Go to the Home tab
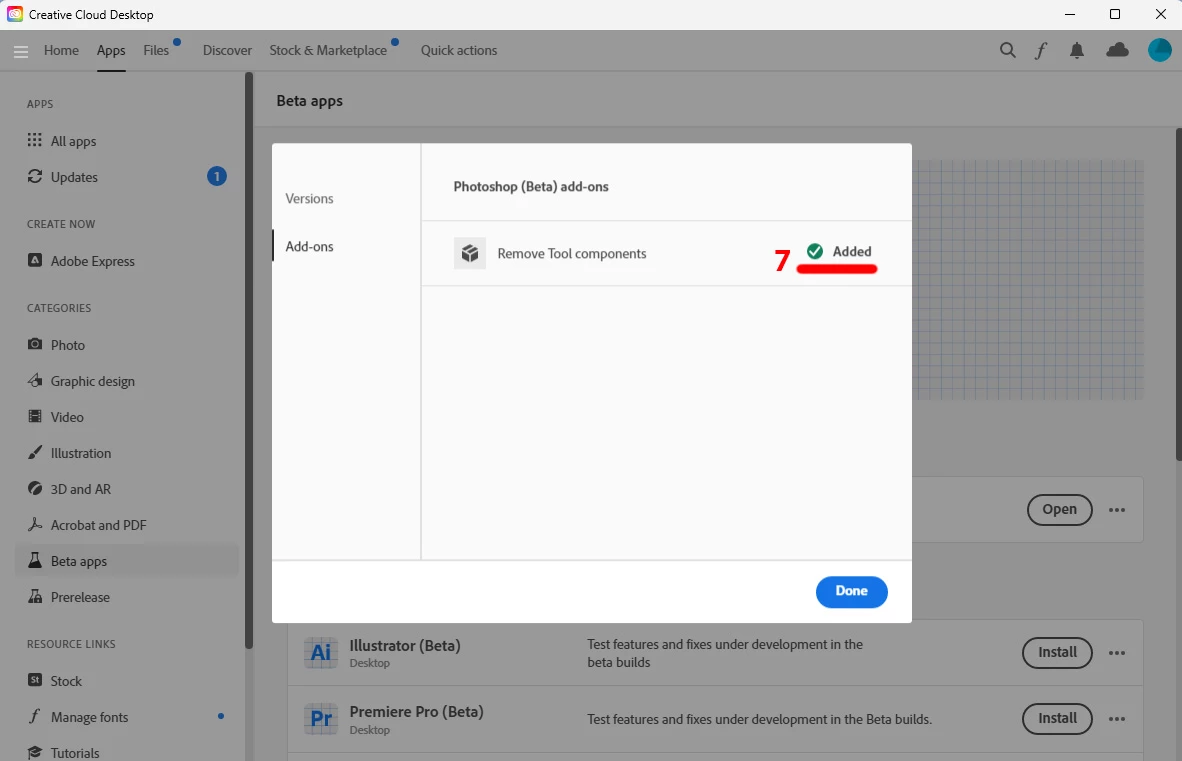This screenshot has width=1182, height=761. (x=61, y=50)
